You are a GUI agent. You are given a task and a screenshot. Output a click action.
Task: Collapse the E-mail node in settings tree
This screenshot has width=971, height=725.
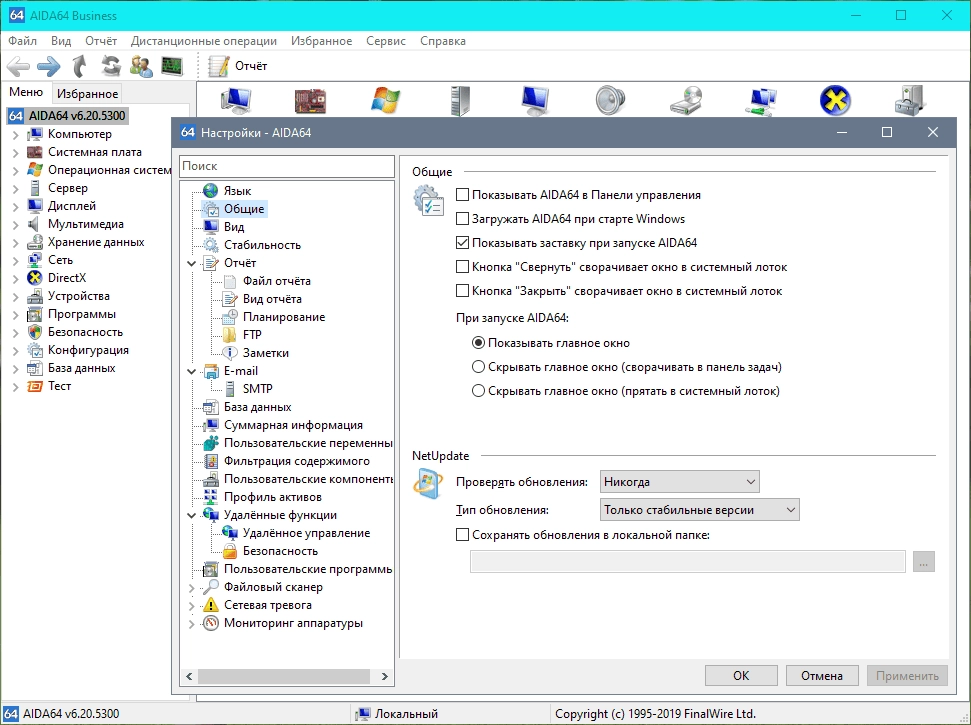(x=191, y=371)
